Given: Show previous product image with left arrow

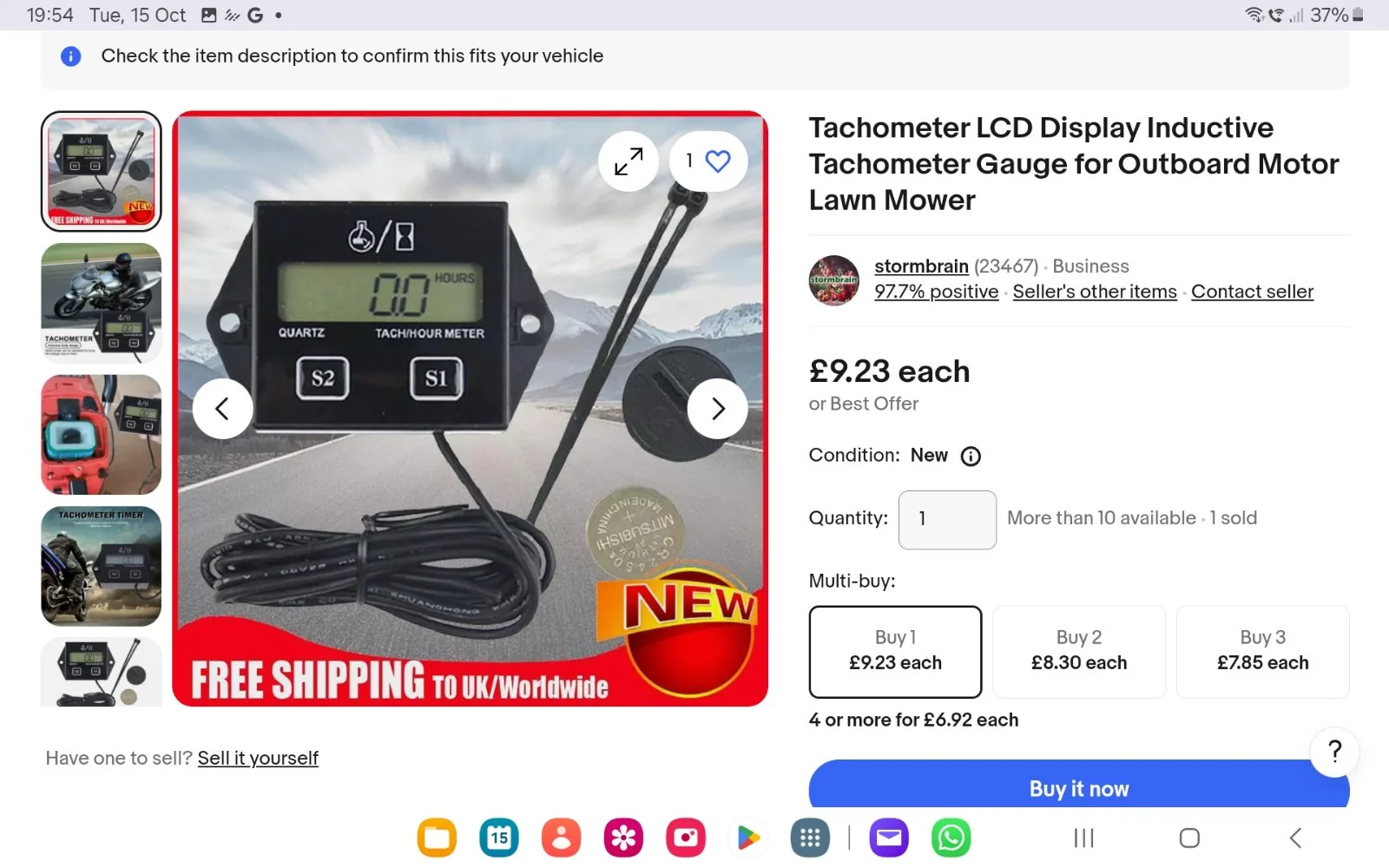Looking at the screenshot, I should pos(222,408).
